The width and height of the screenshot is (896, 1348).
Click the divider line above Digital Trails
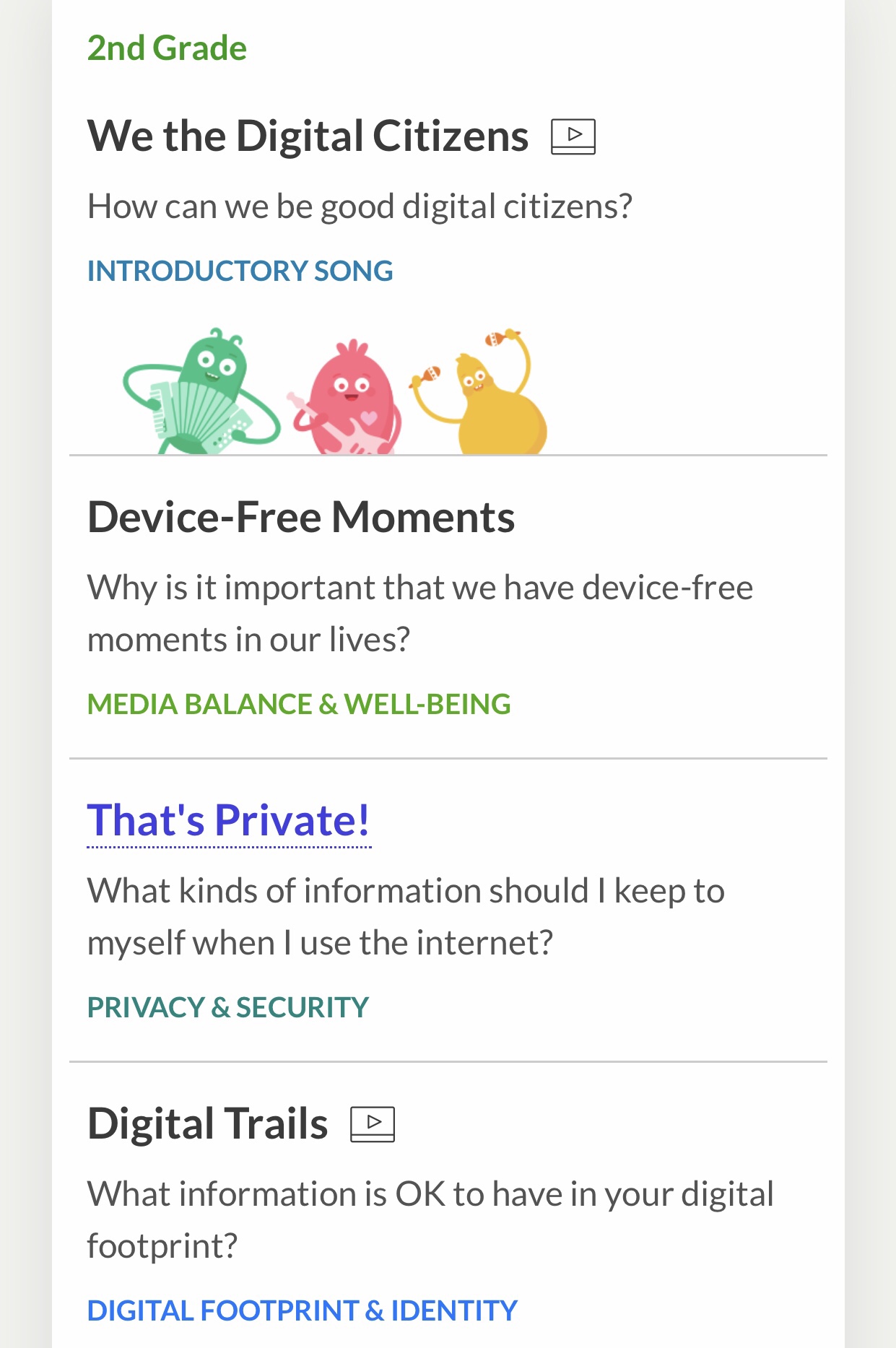[448, 1062]
